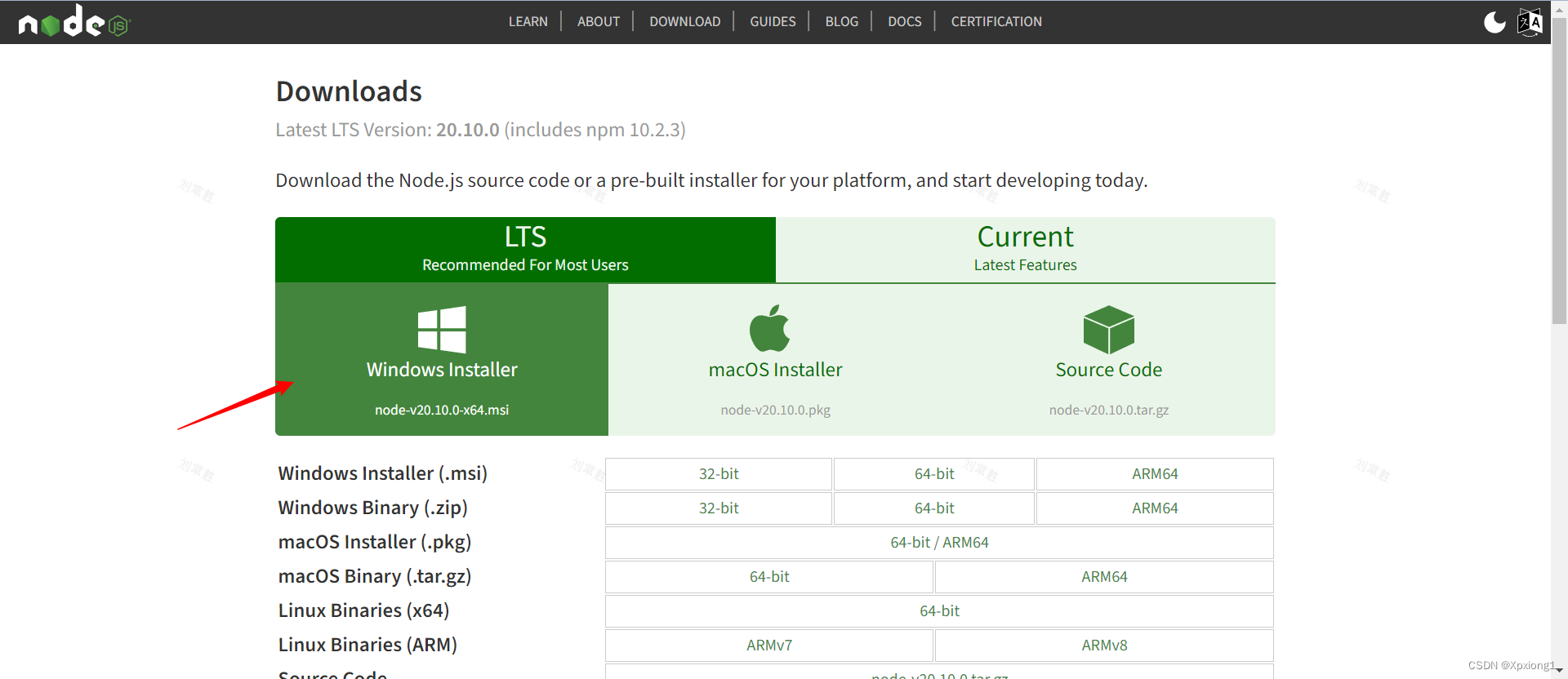Select the LTS Recommended tab
Screen dimensions: 1568x679
coord(525,250)
